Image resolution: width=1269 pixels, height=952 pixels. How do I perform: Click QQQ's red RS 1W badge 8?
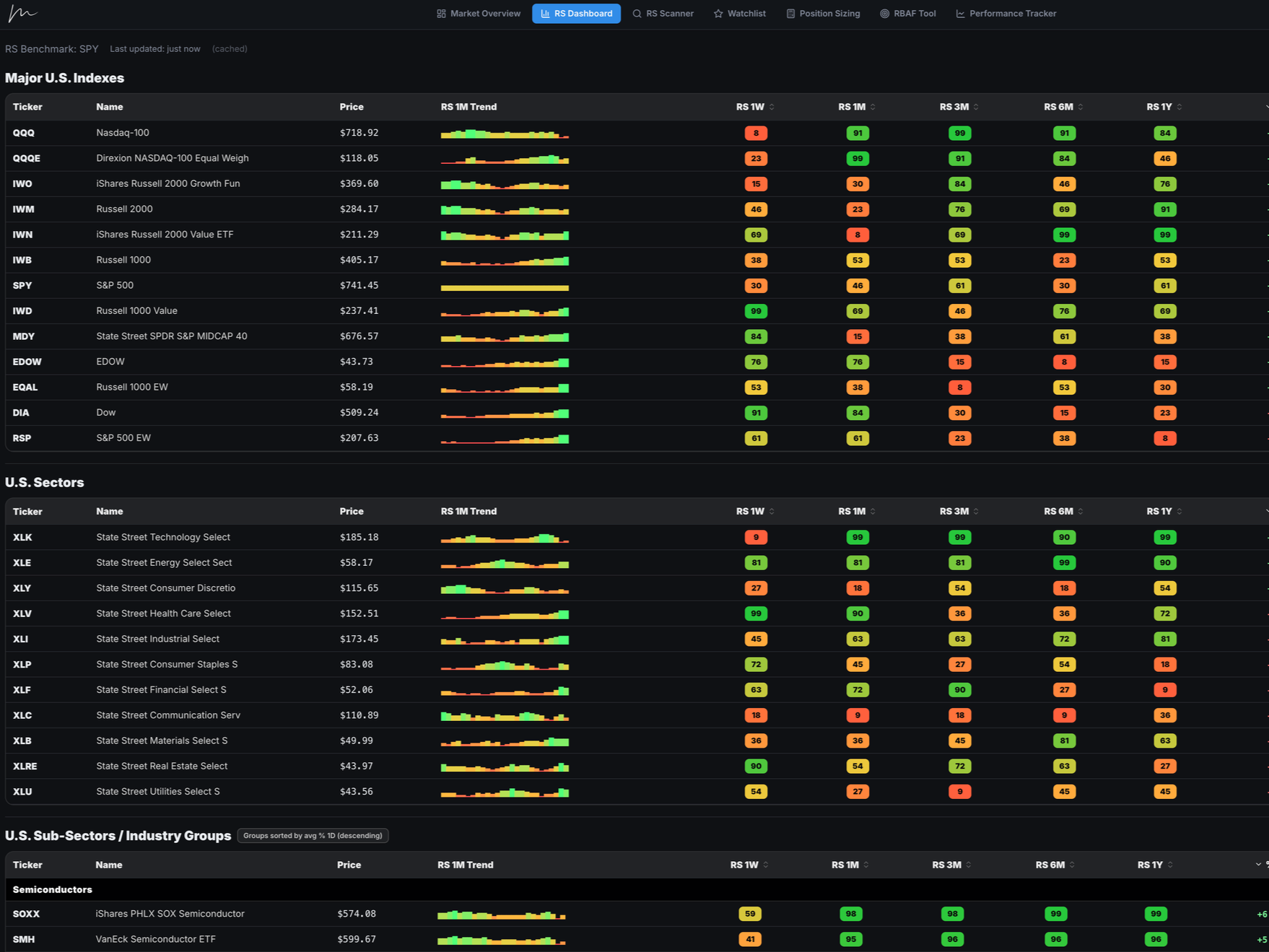click(x=756, y=133)
